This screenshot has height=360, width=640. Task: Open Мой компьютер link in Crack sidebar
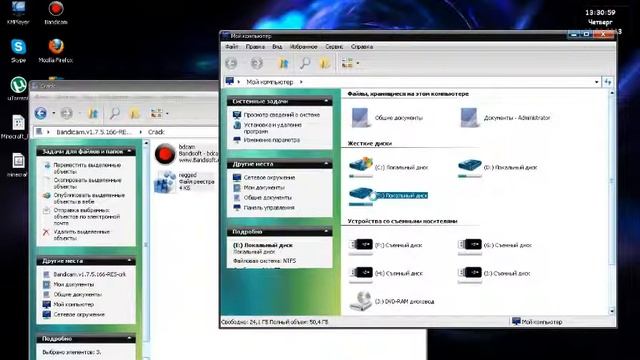[73, 304]
